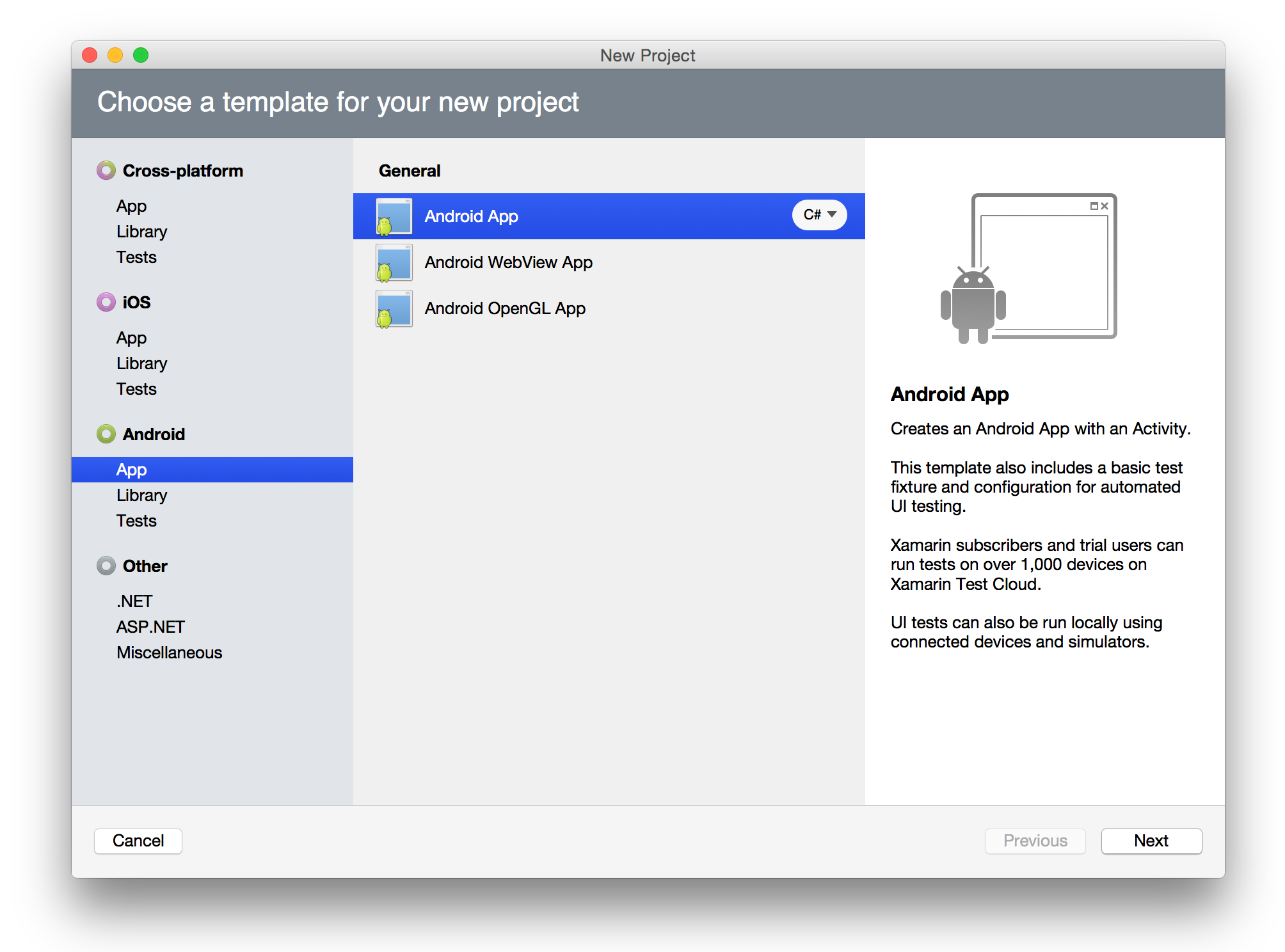This screenshot has height=952, width=1285.
Task: Select the .NET category under Other
Action: click(134, 601)
